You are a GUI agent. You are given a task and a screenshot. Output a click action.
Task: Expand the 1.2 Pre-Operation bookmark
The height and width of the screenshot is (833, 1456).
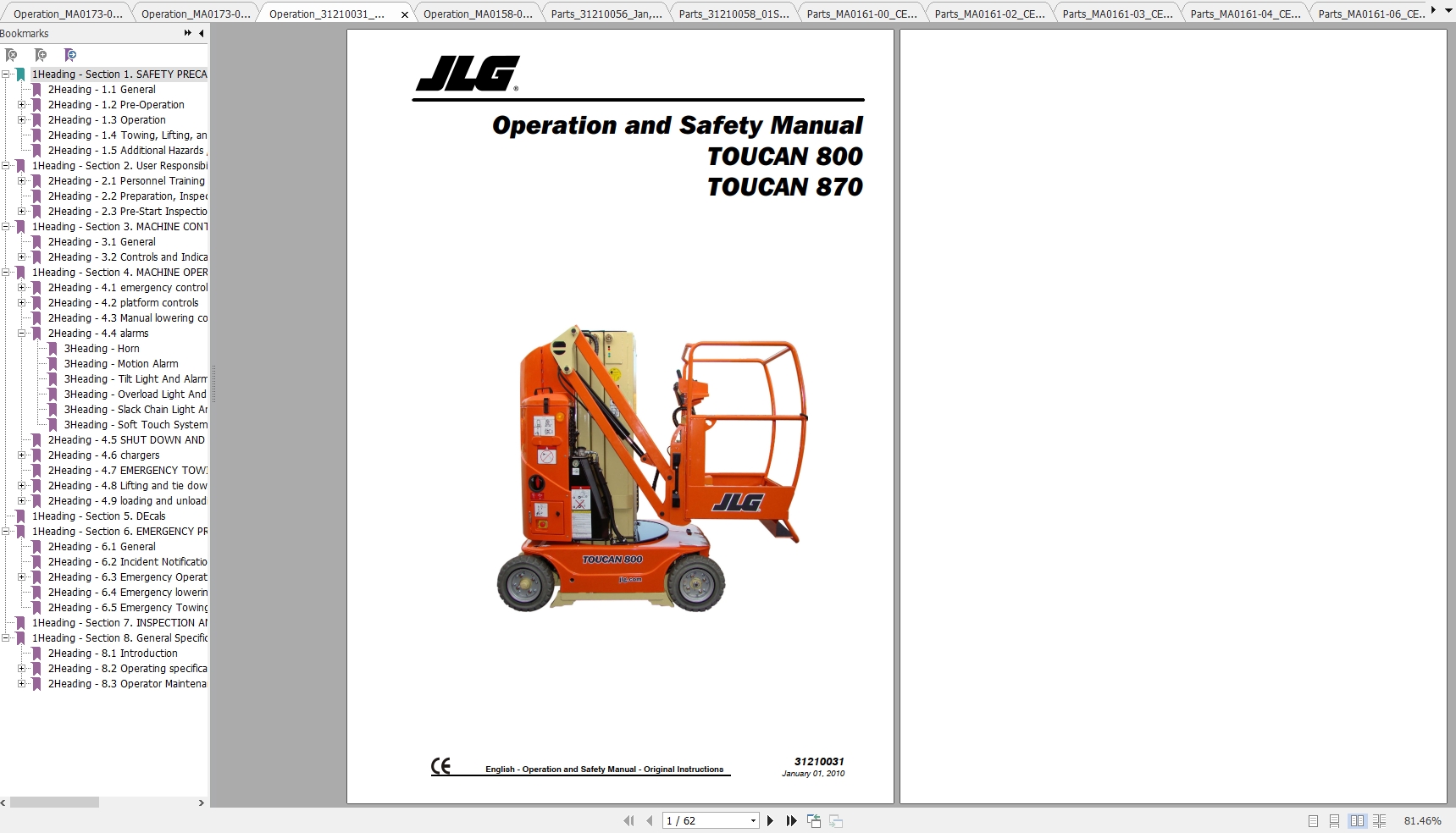(22, 105)
